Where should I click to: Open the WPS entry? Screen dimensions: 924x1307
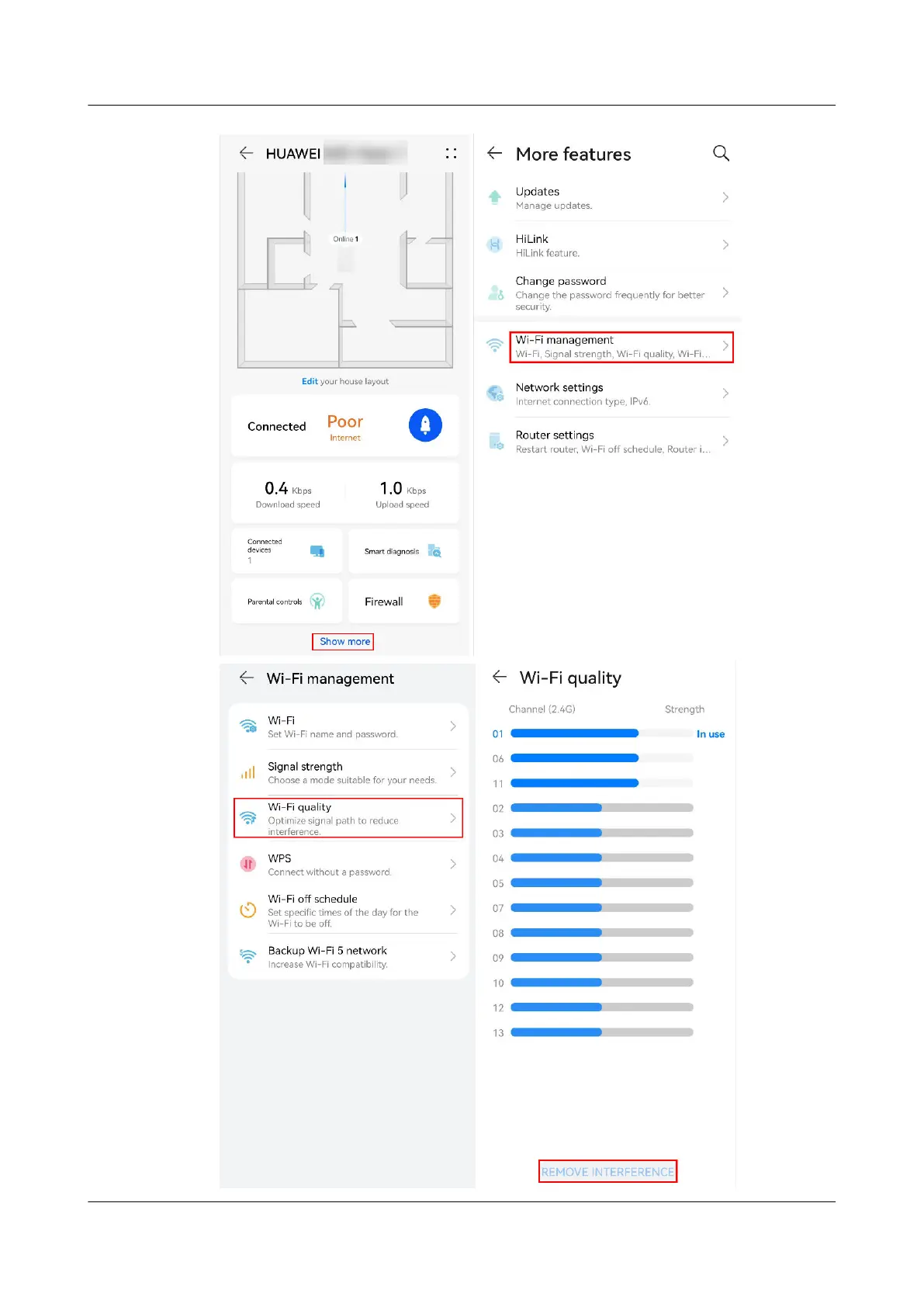[x=348, y=864]
